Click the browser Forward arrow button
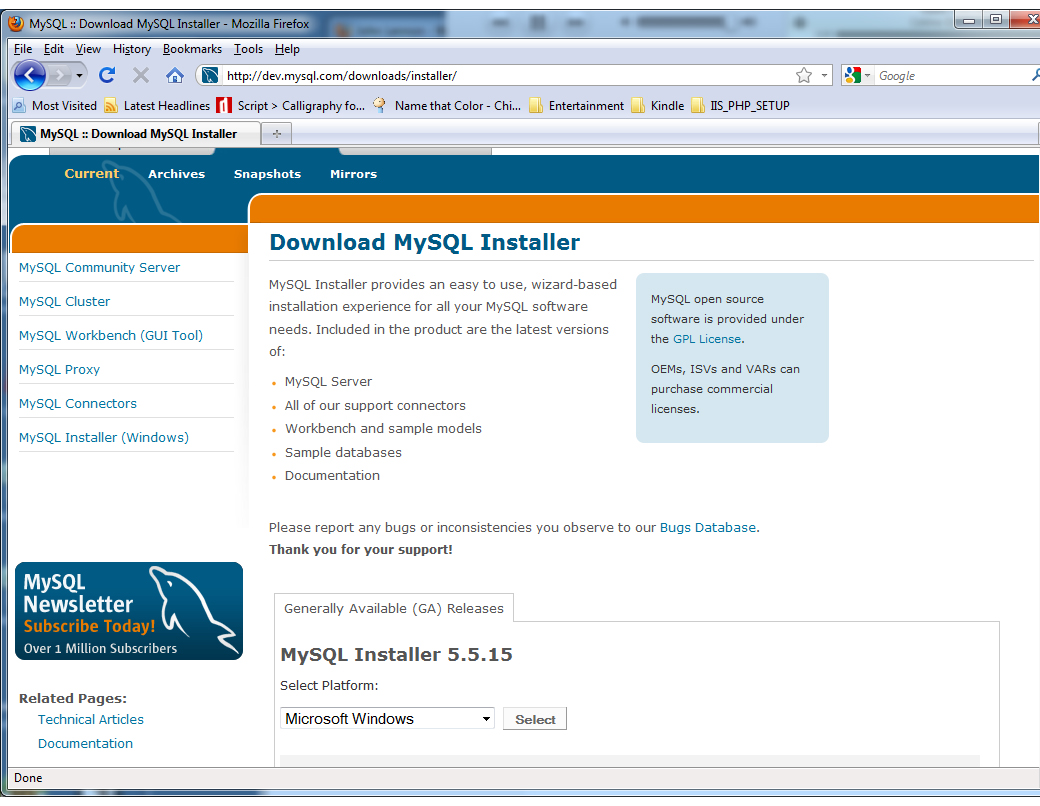Screen dimensions: 1040x806 [x=59, y=76]
